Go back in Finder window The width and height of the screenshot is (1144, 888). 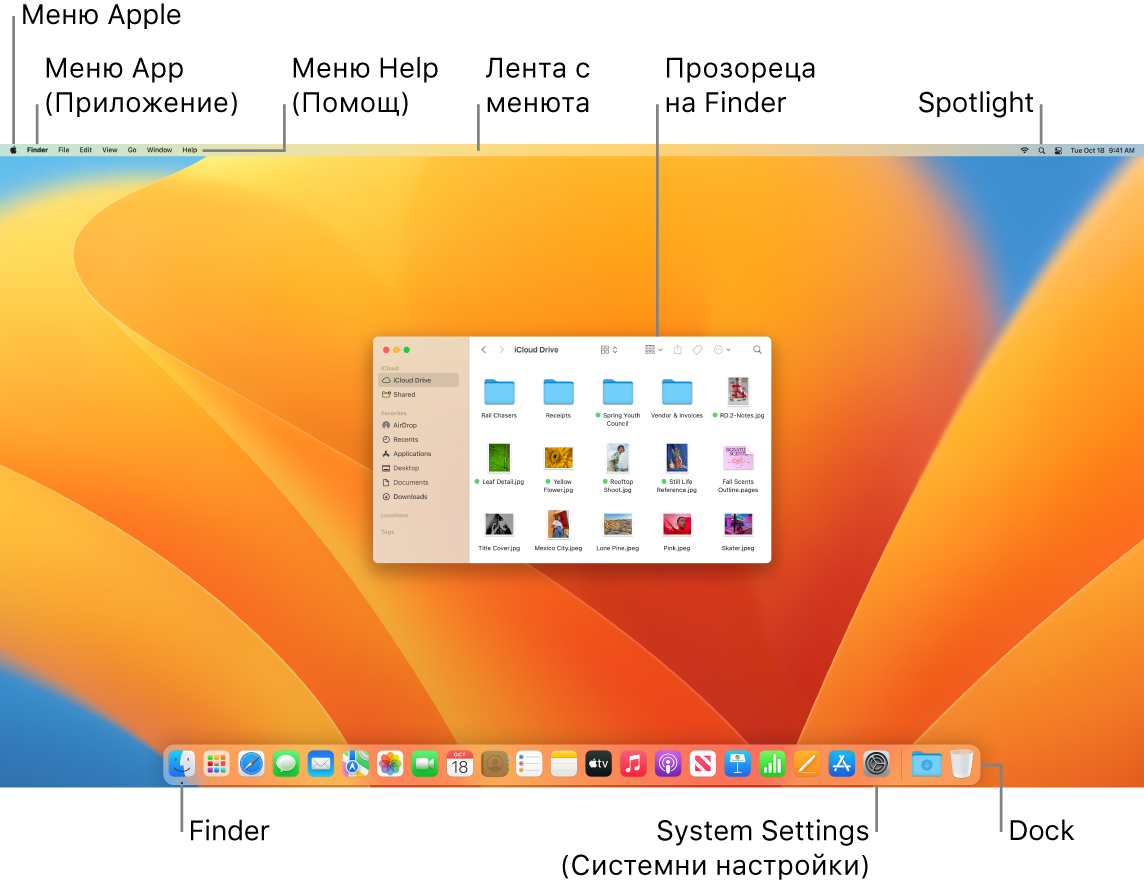(484, 350)
